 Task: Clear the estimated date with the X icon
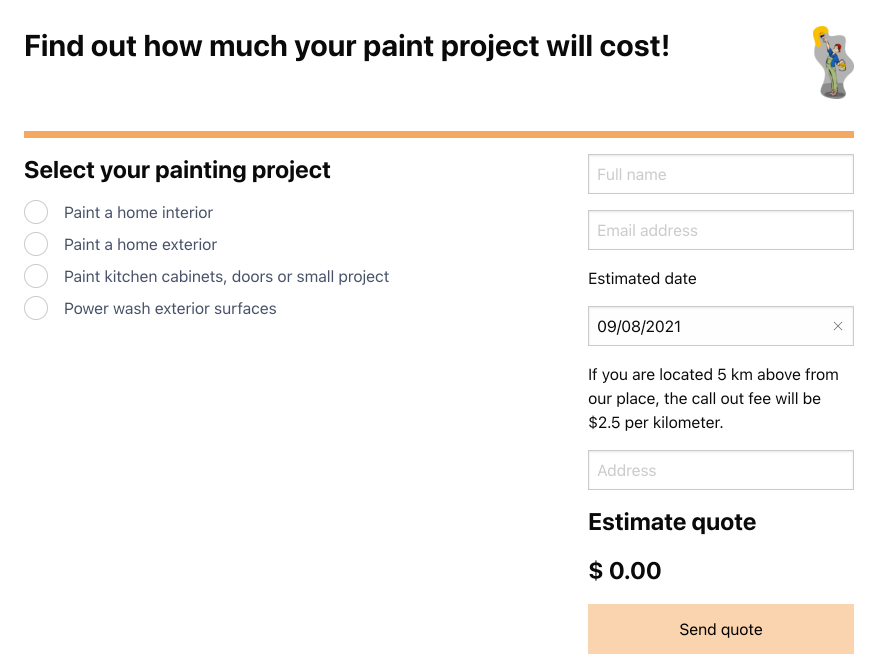click(x=838, y=326)
